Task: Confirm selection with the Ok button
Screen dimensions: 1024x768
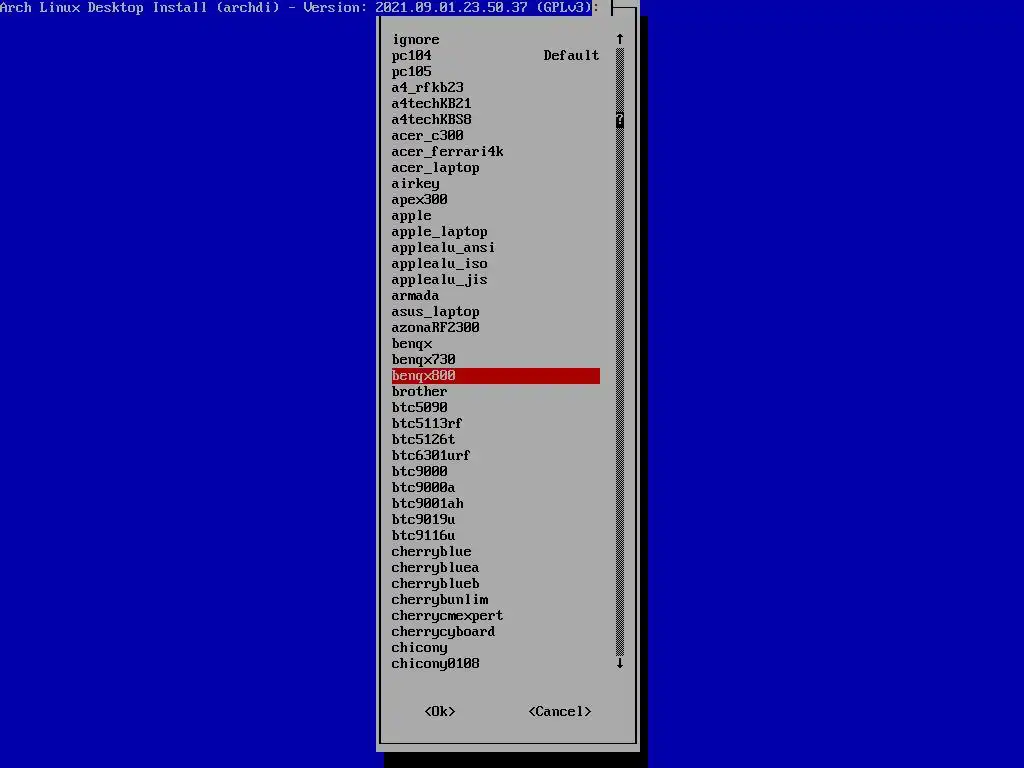Action: [440, 711]
